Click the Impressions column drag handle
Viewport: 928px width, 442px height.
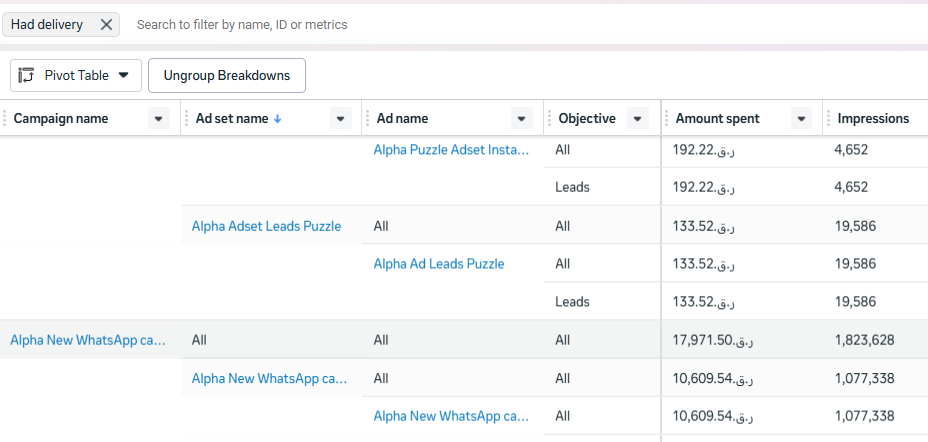pyautogui.click(x=829, y=119)
